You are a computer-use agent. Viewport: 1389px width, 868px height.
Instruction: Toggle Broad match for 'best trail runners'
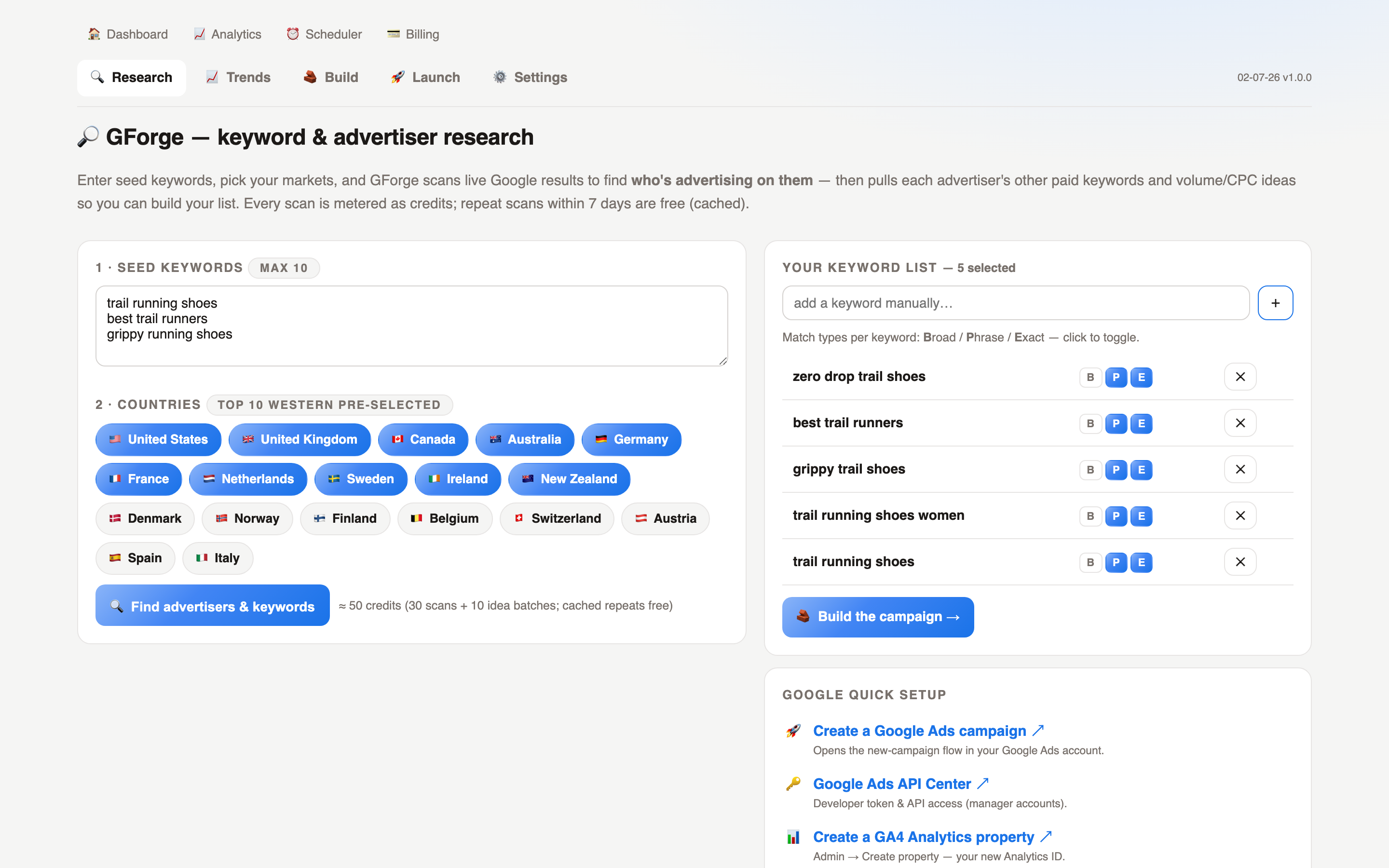1090,424
